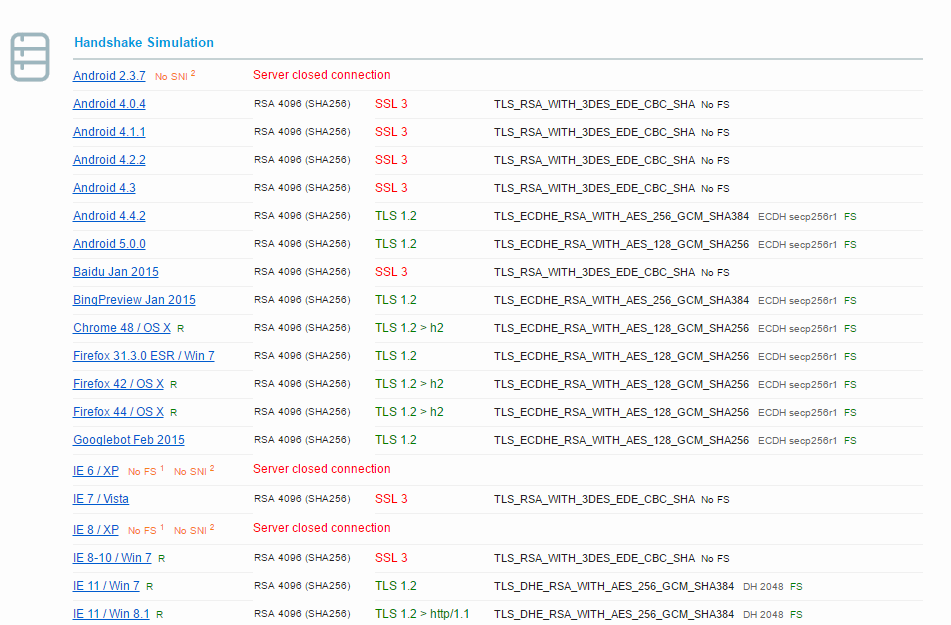Select the IE 8 / XP link
Screen dimensions: 951x625
pyautogui.click(x=96, y=530)
